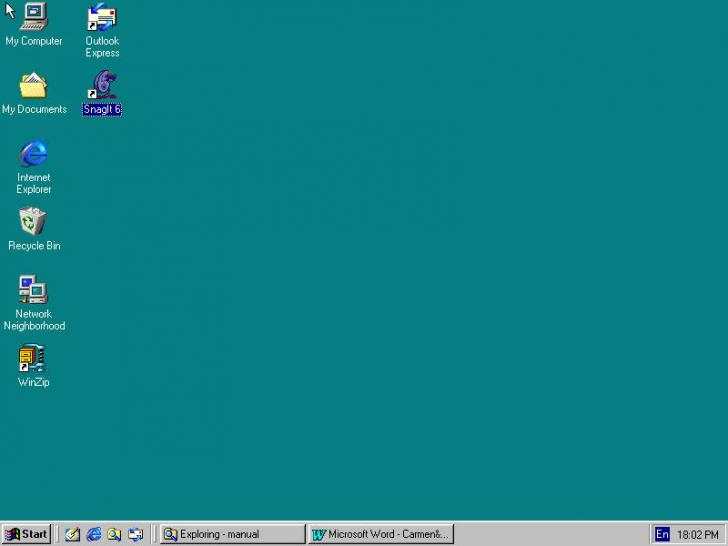Open the En language indicator in tray

pyautogui.click(x=662, y=534)
